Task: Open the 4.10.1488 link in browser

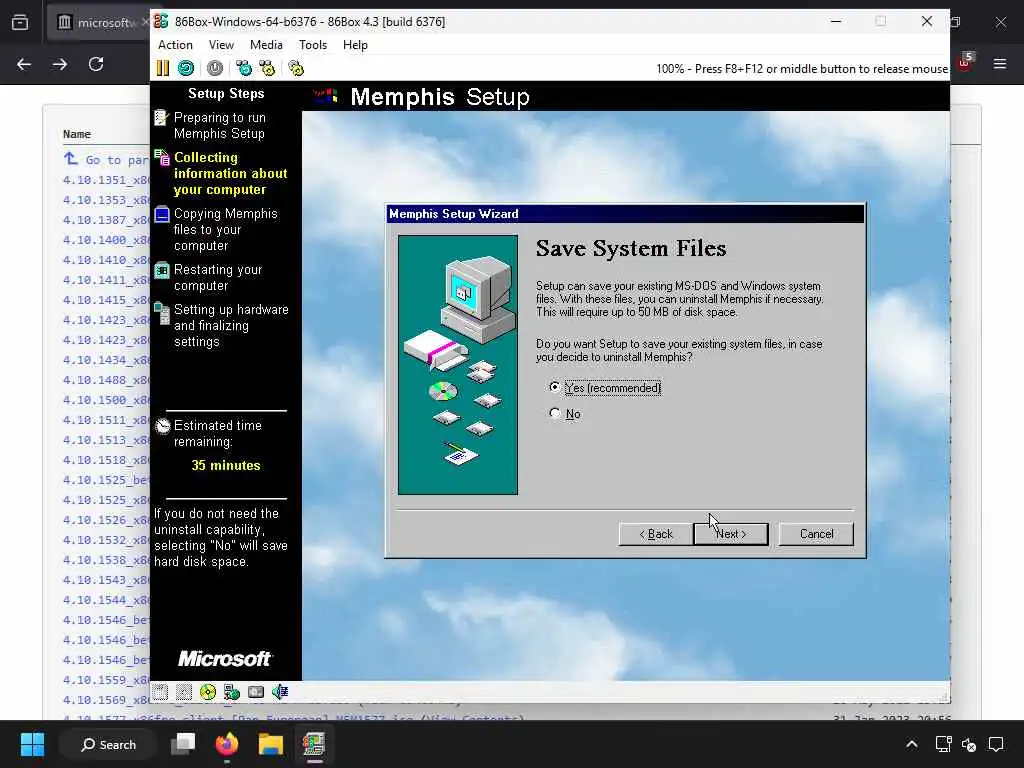Action: [x=106, y=380]
